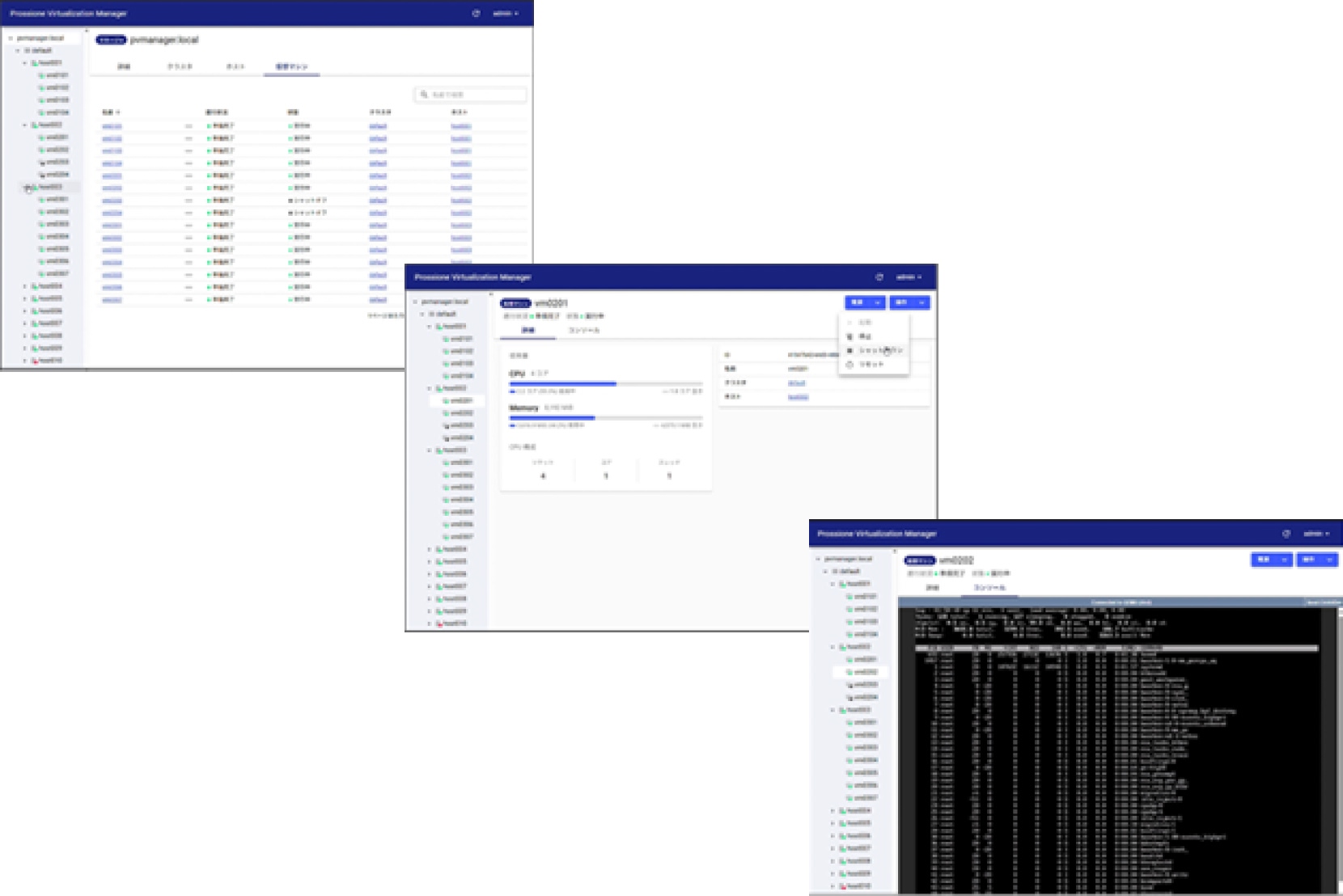Click the trash icon beside 停止 in the power menu

click(849, 336)
